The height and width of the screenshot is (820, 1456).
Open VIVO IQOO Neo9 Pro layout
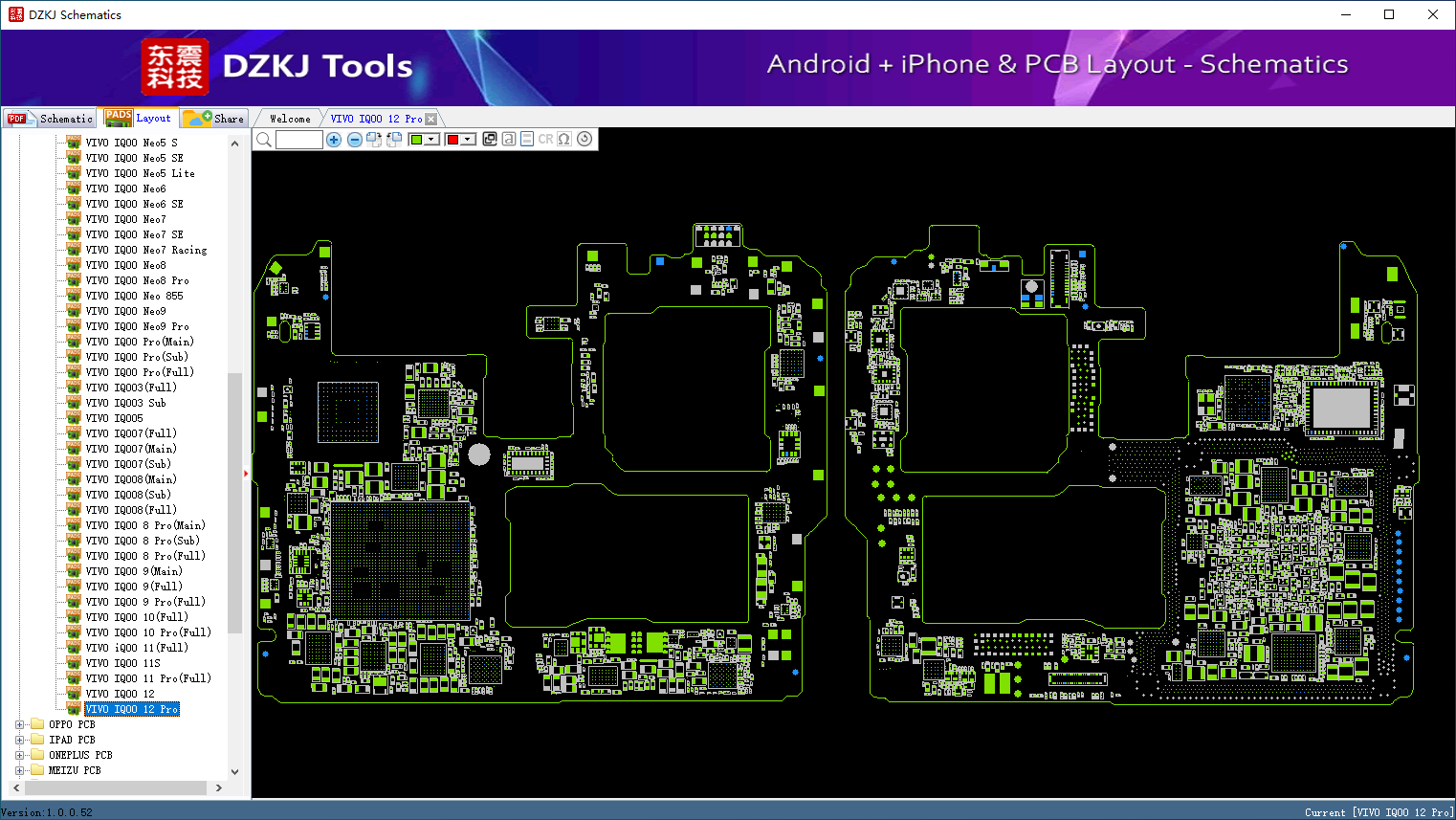point(137,326)
